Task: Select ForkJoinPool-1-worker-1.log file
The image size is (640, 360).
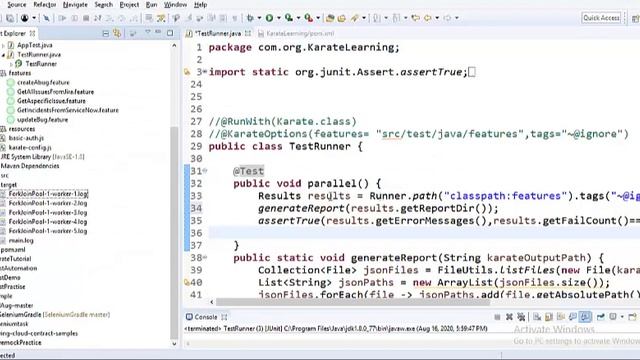Action: click(x=48, y=193)
